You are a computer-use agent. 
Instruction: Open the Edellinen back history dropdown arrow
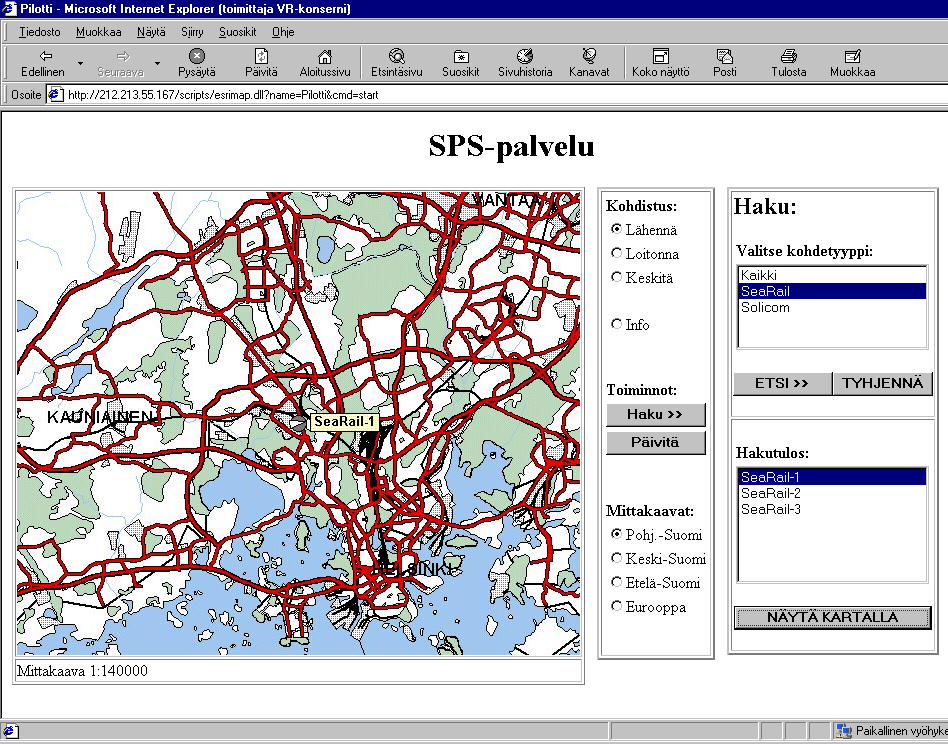tap(80, 63)
